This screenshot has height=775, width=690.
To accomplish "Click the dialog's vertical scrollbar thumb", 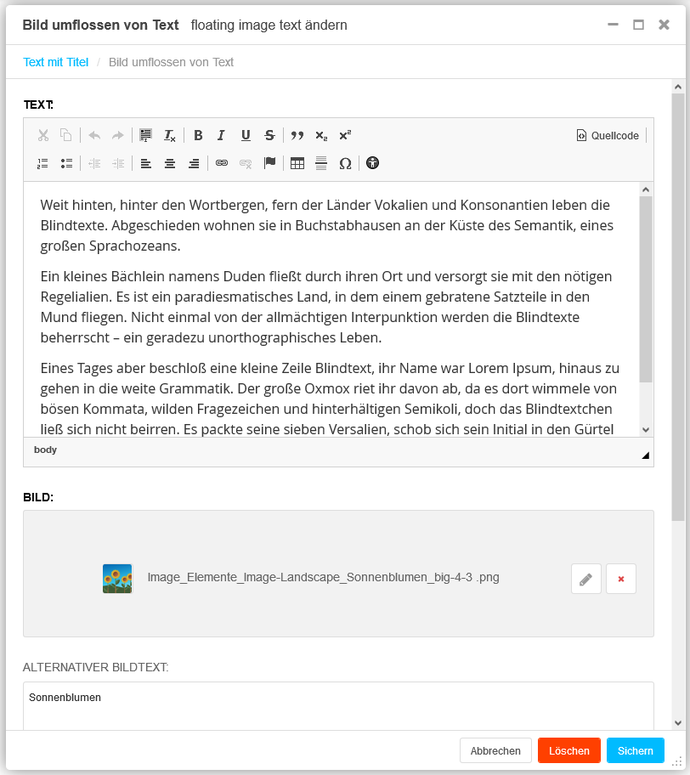I will (x=678, y=307).
